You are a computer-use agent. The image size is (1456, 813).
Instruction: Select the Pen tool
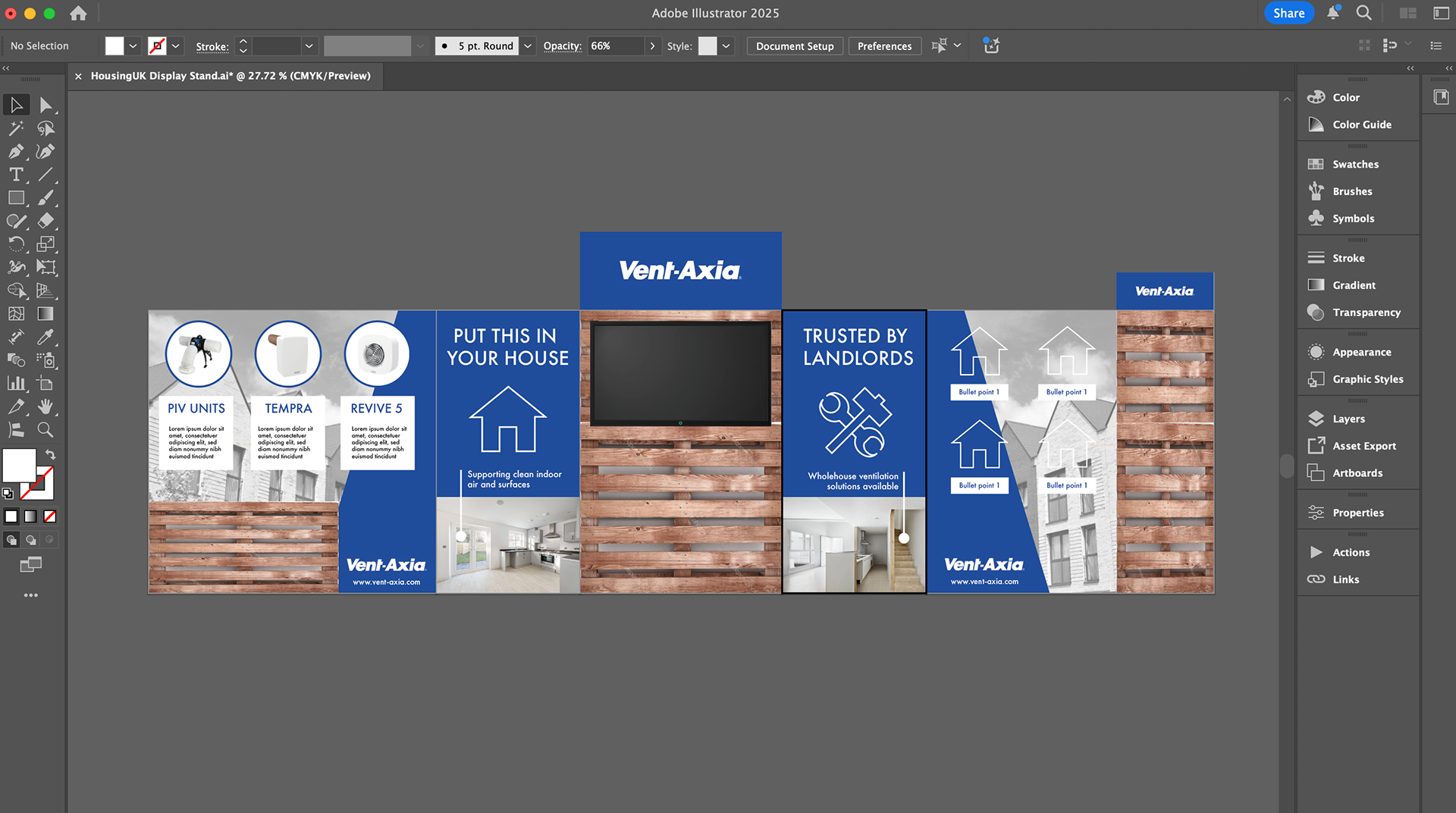[16, 152]
